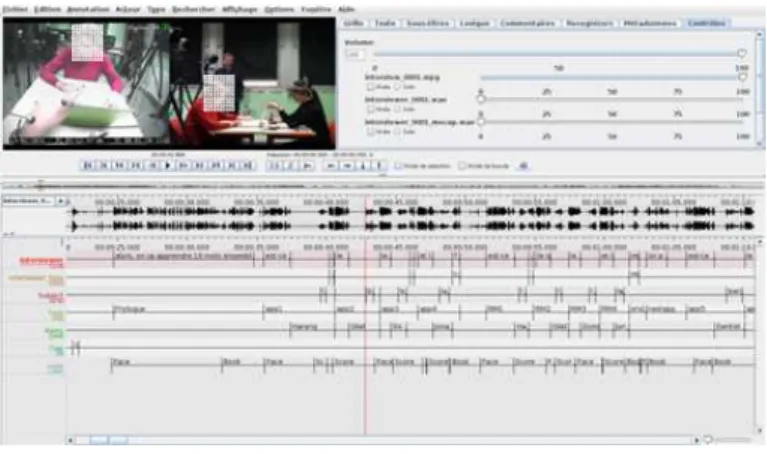Step one frame forward
The height and width of the screenshot is (454, 767).
coord(200,166)
